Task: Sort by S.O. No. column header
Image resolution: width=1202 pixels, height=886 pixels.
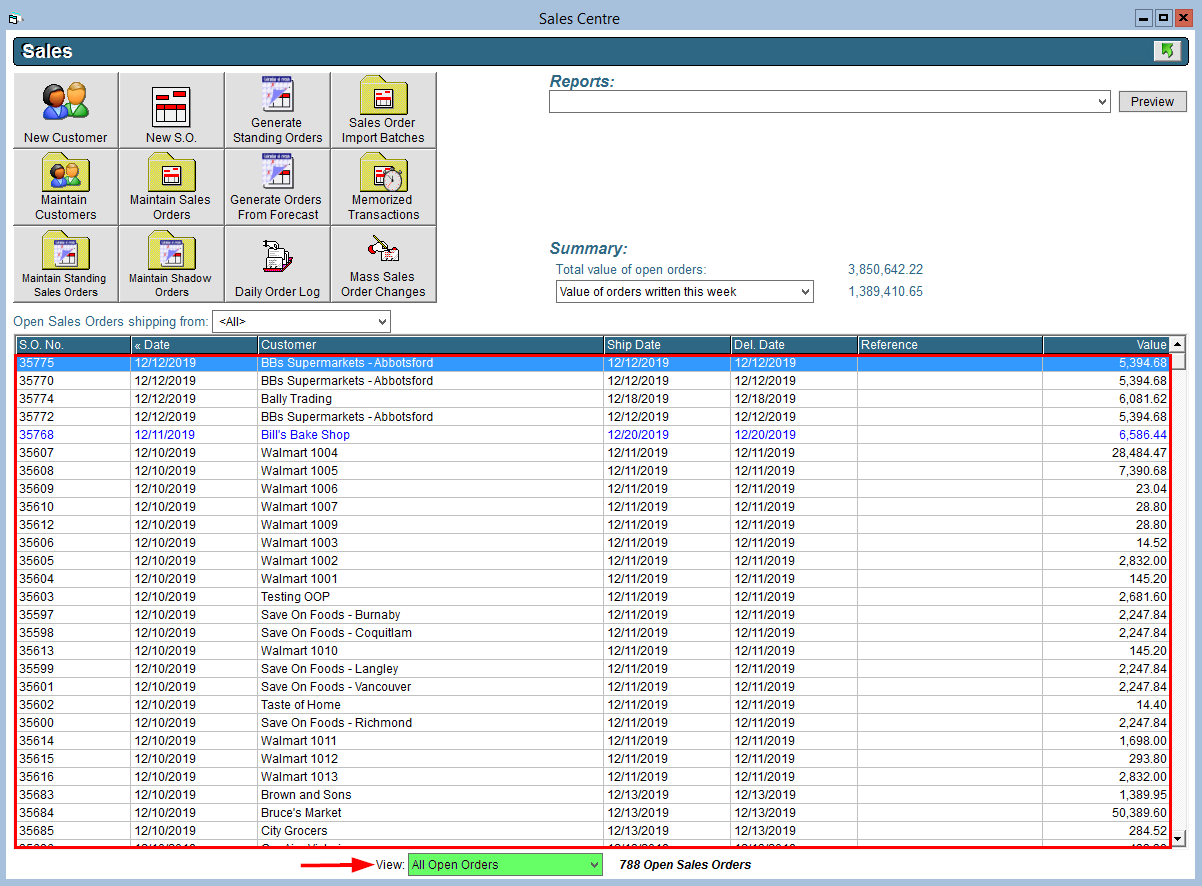Action: tap(73, 345)
